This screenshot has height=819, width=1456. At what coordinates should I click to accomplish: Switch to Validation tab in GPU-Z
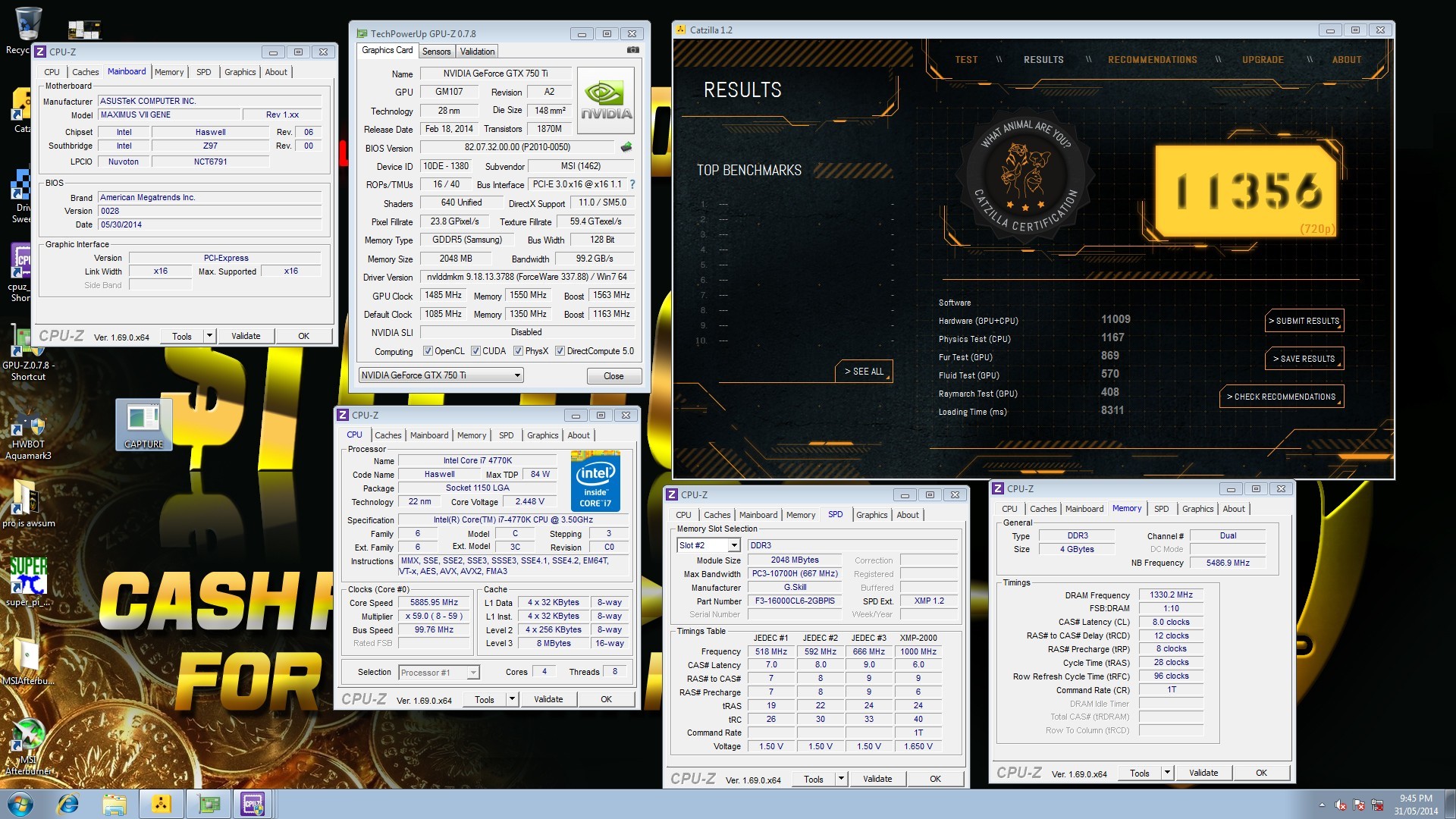(x=477, y=52)
